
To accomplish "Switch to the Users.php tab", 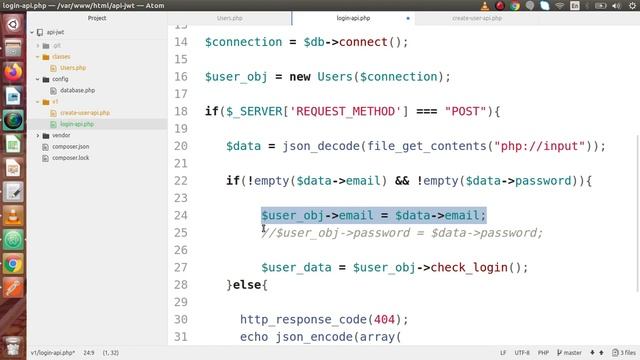I will pos(230,18).
